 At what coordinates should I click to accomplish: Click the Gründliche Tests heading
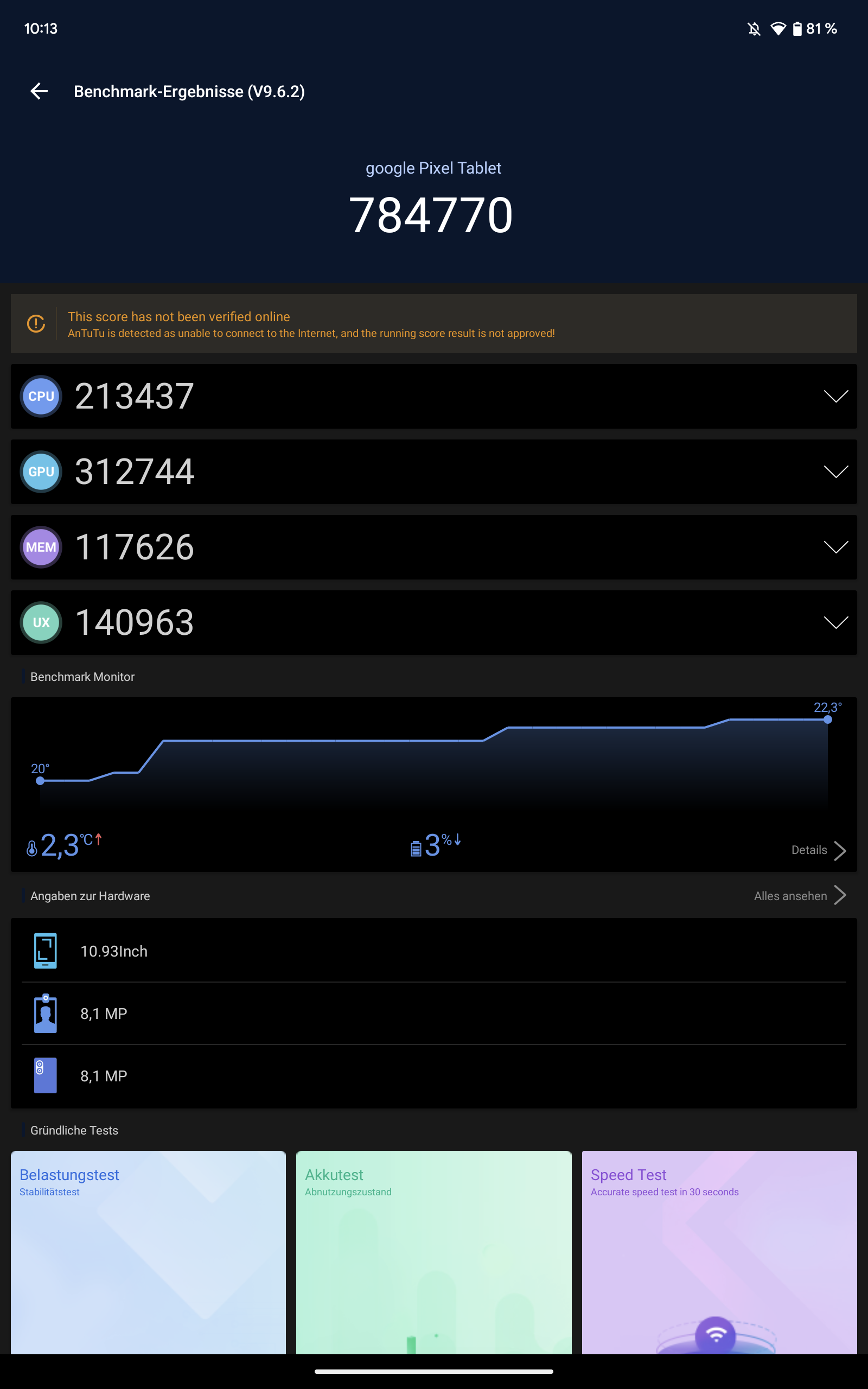click(74, 1130)
